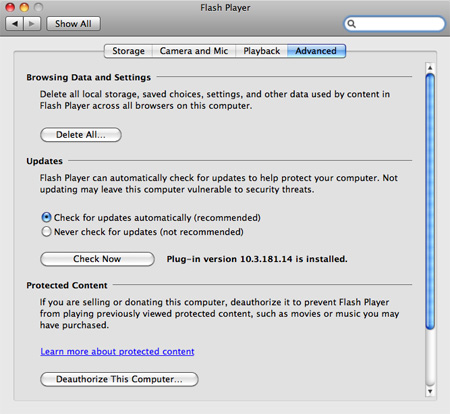Image resolution: width=450 pixels, height=414 pixels.
Task: Click the Updates section heading
Action: click(x=44, y=161)
